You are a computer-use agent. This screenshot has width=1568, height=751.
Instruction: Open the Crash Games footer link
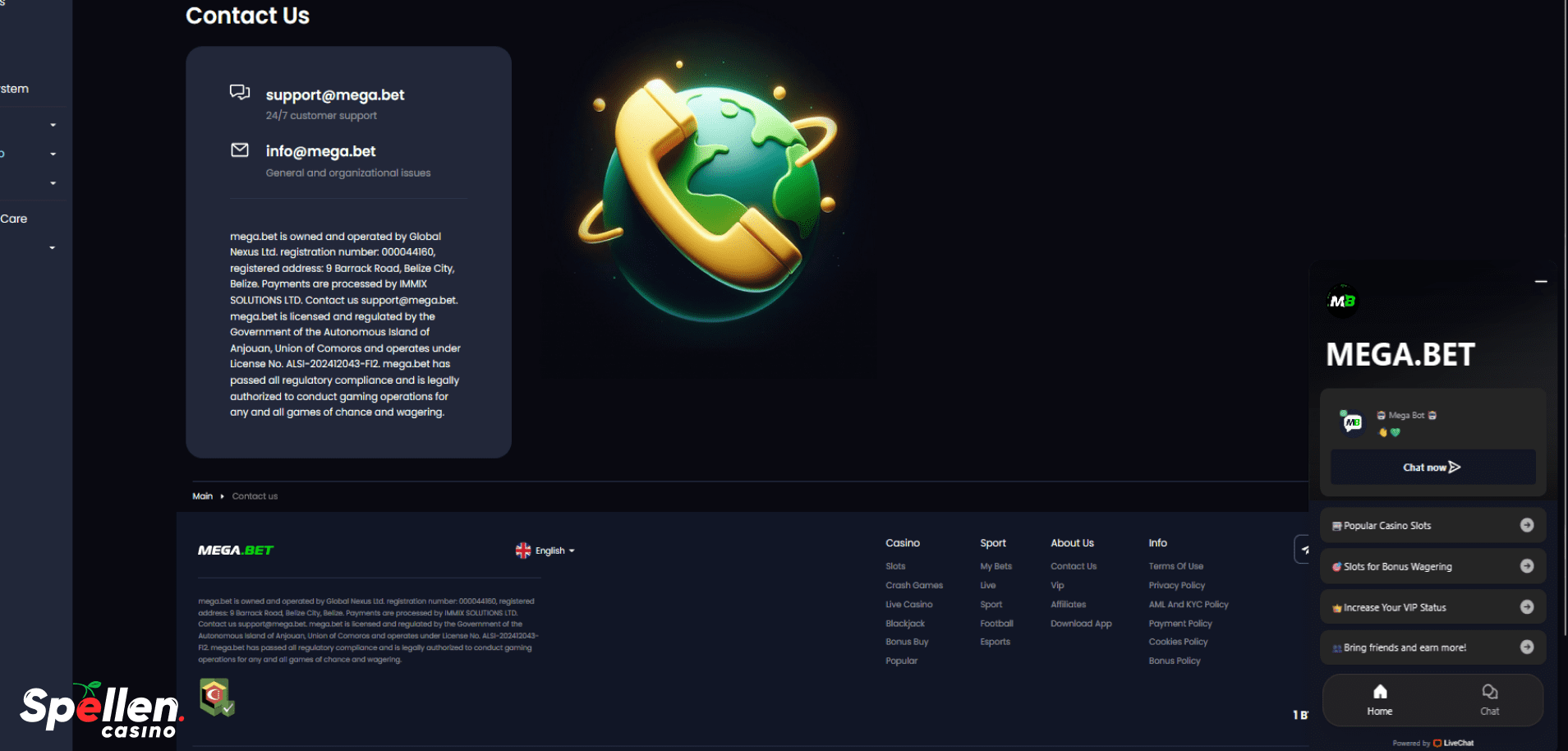coord(914,585)
